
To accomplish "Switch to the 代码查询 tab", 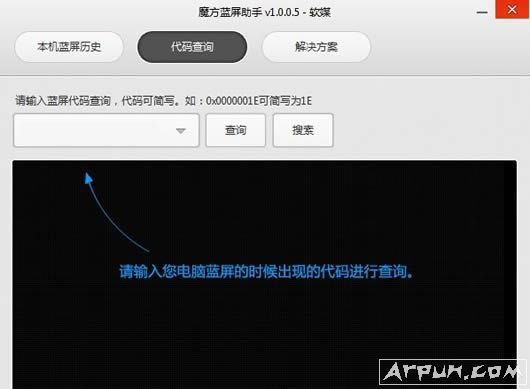I will [192, 47].
